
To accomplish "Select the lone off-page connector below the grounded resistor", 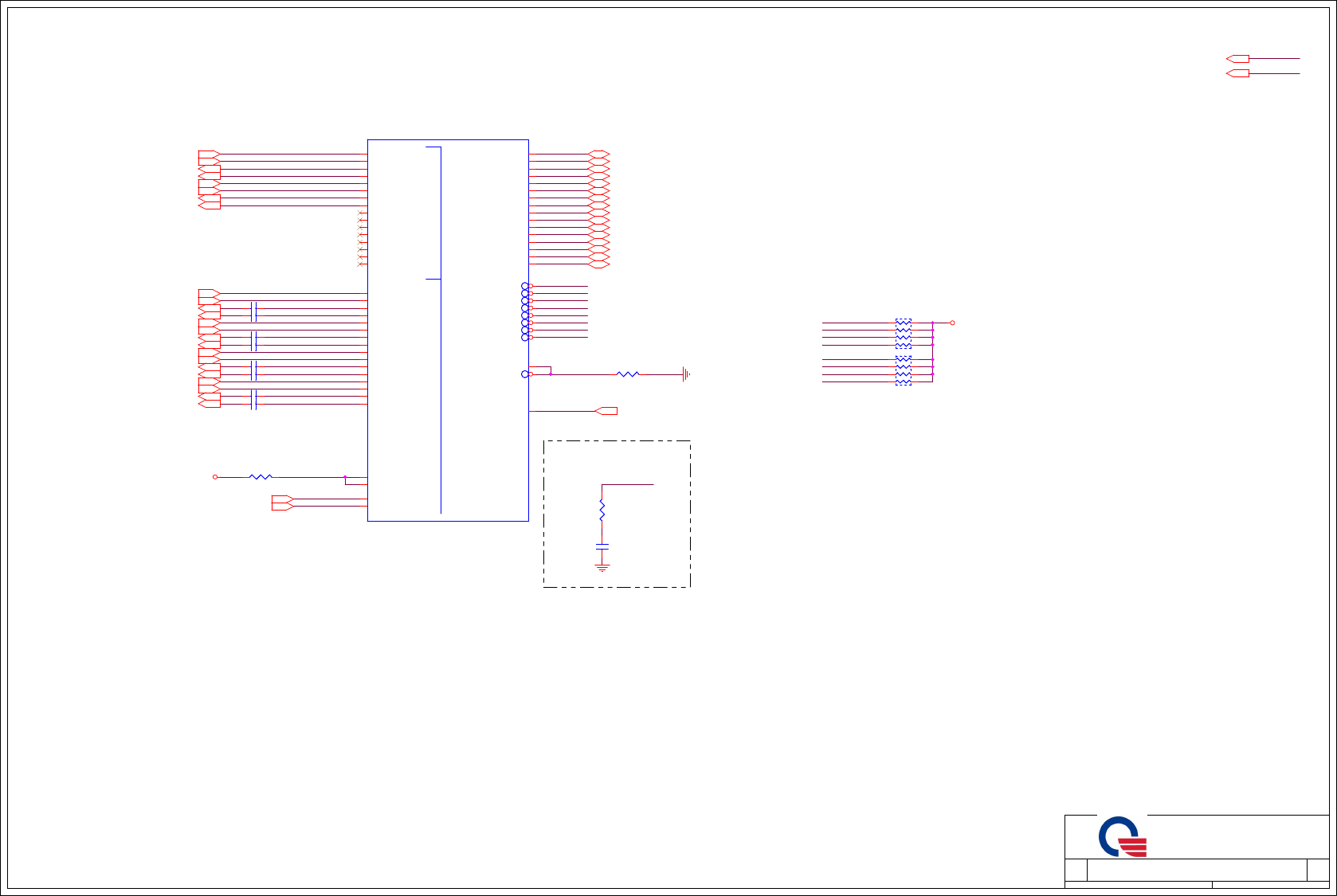I will tap(606, 411).
